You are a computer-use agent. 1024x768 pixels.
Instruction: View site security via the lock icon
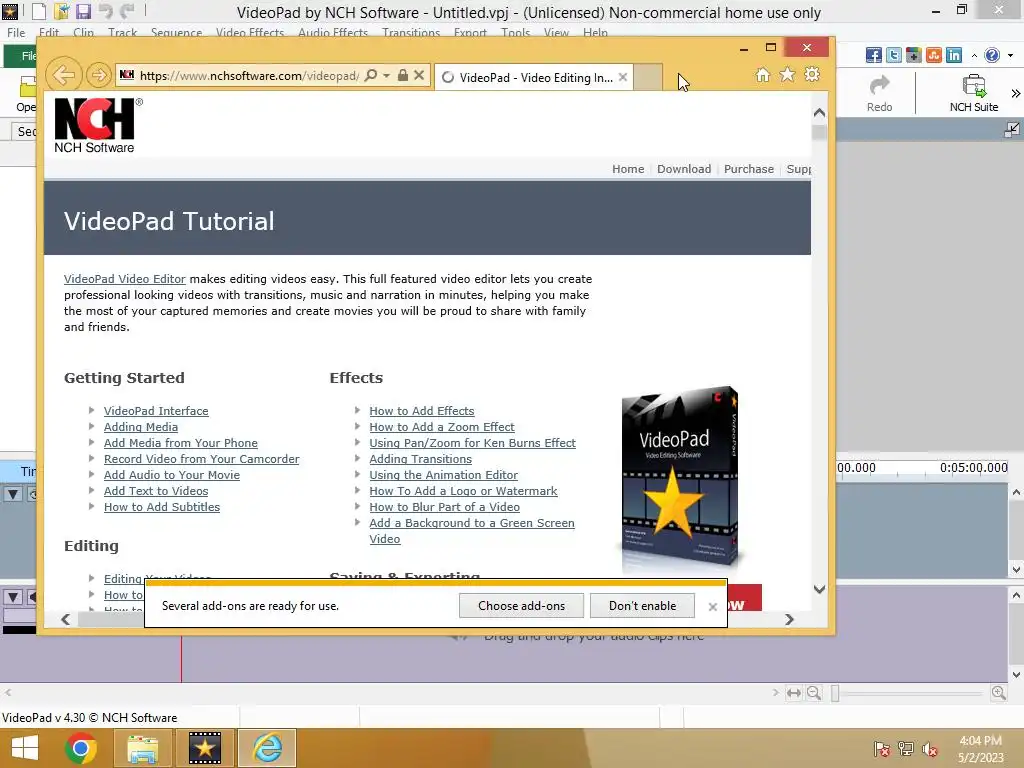click(x=403, y=75)
